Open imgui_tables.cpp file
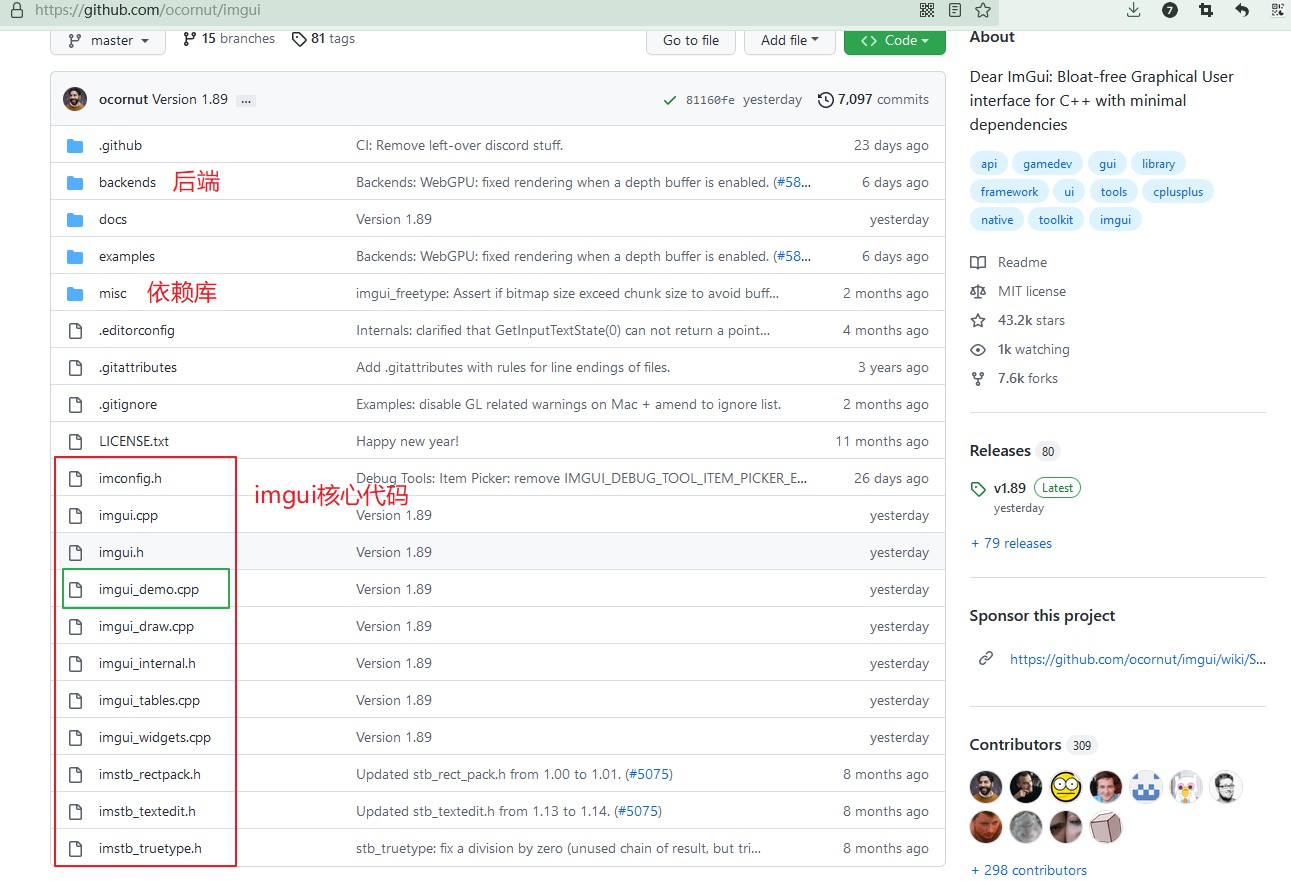Image resolution: width=1291 pixels, height=881 pixels. click(149, 700)
